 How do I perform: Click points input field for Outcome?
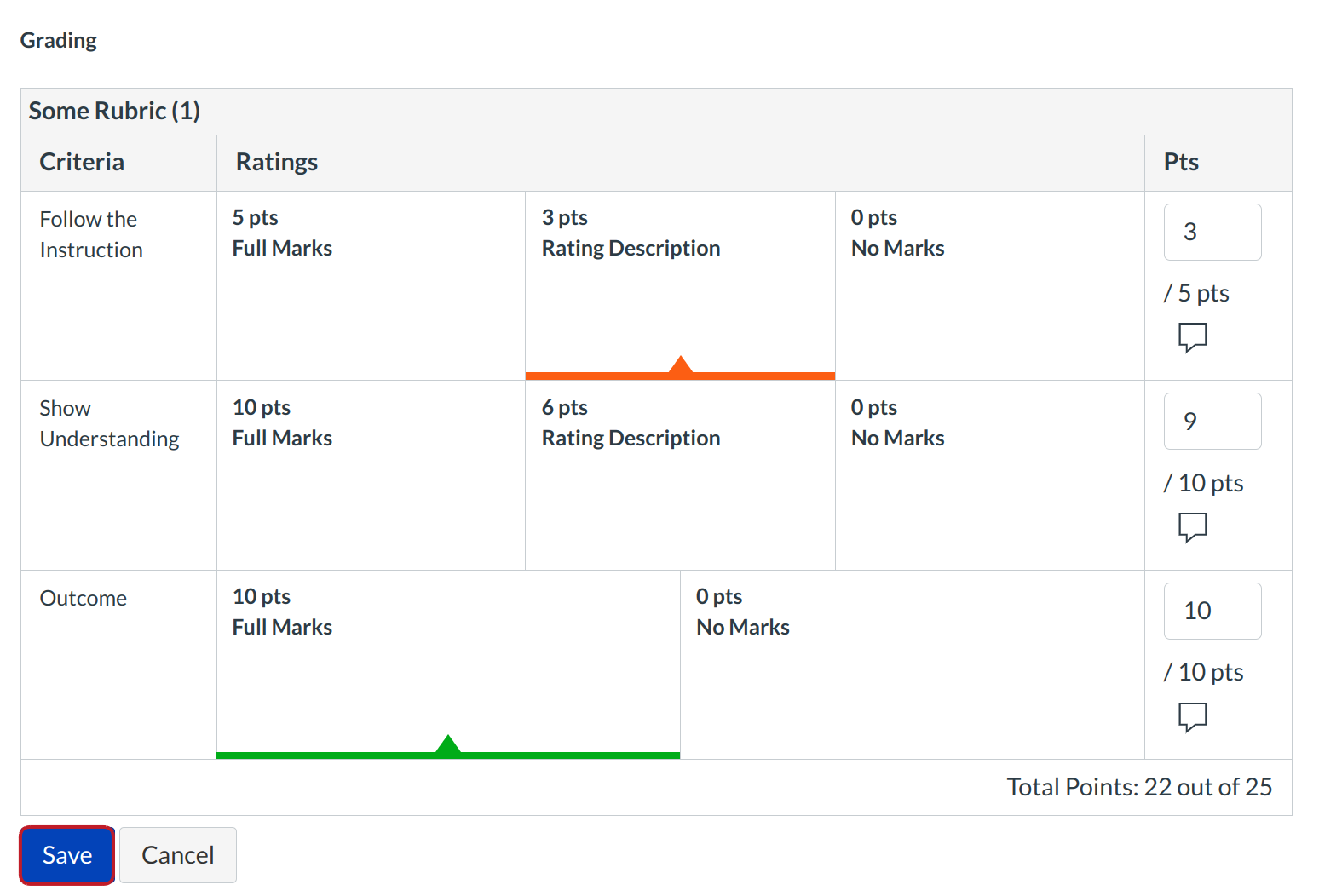click(1212, 611)
